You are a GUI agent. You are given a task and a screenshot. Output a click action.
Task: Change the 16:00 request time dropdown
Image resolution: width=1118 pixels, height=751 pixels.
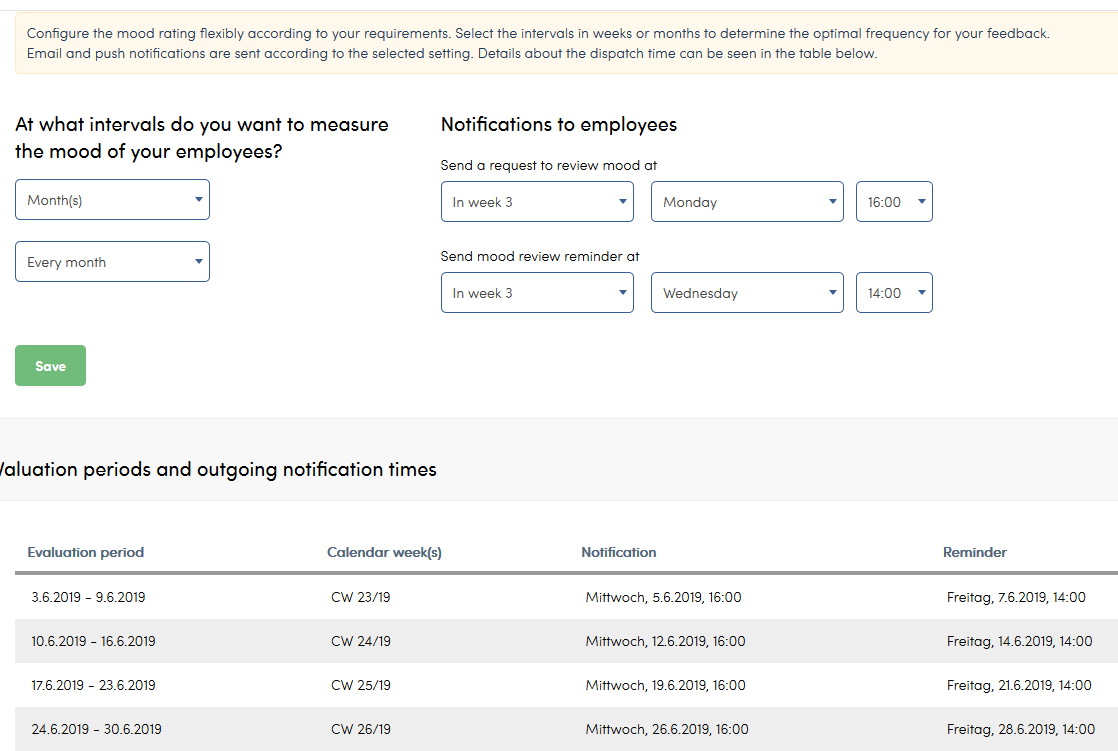pos(894,202)
